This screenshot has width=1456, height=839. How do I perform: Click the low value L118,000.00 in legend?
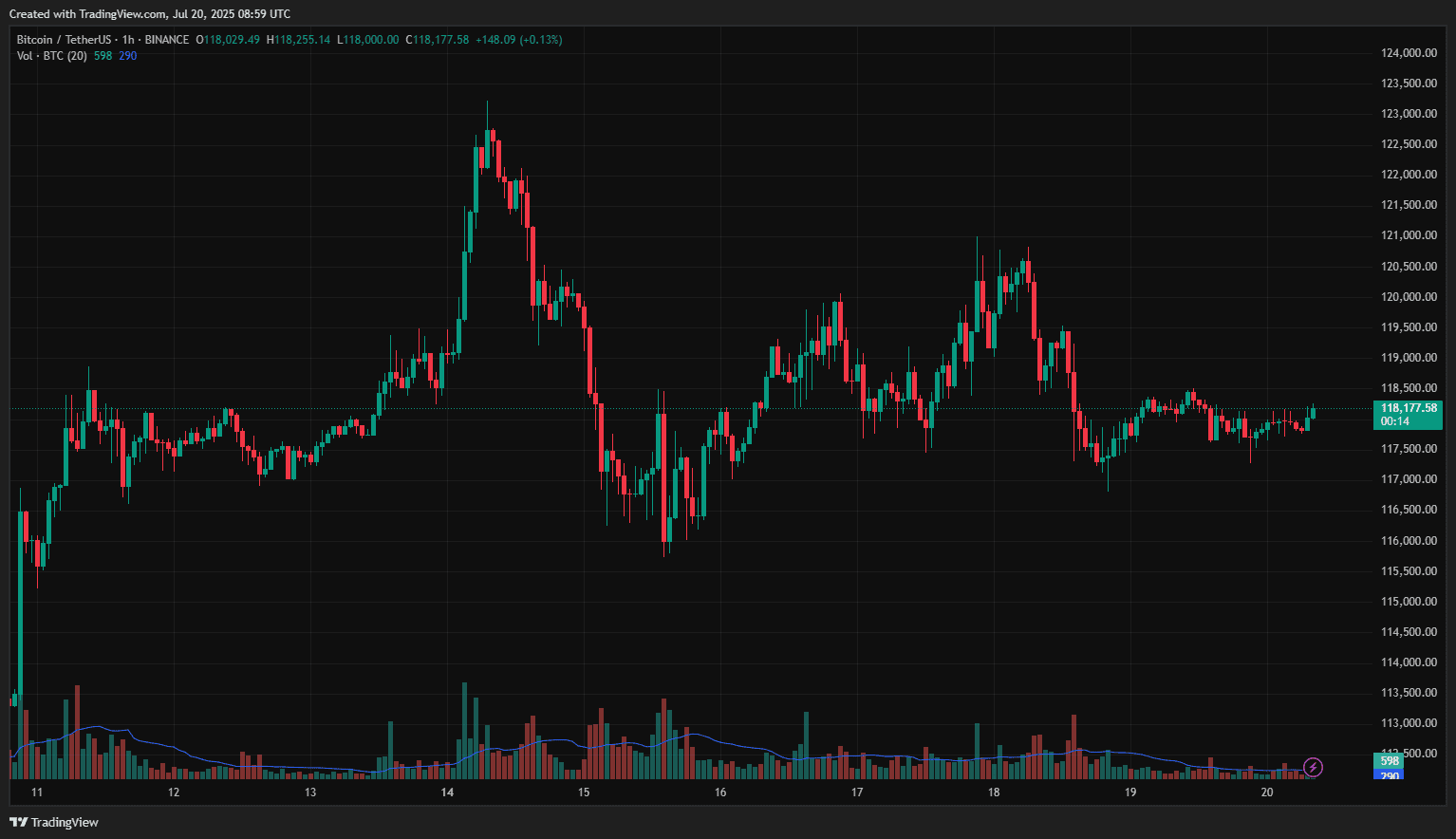[x=368, y=40]
